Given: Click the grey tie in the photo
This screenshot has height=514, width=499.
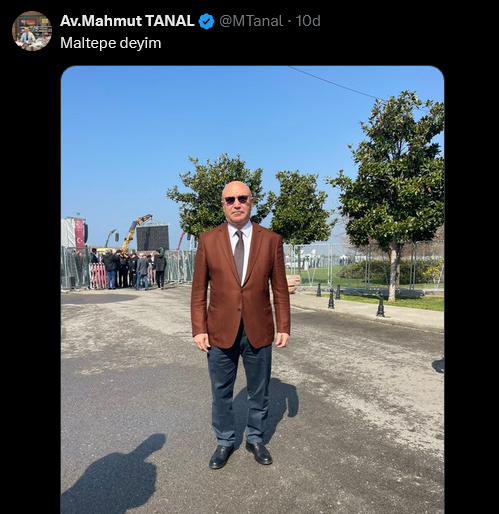Looking at the screenshot, I should point(239,254).
